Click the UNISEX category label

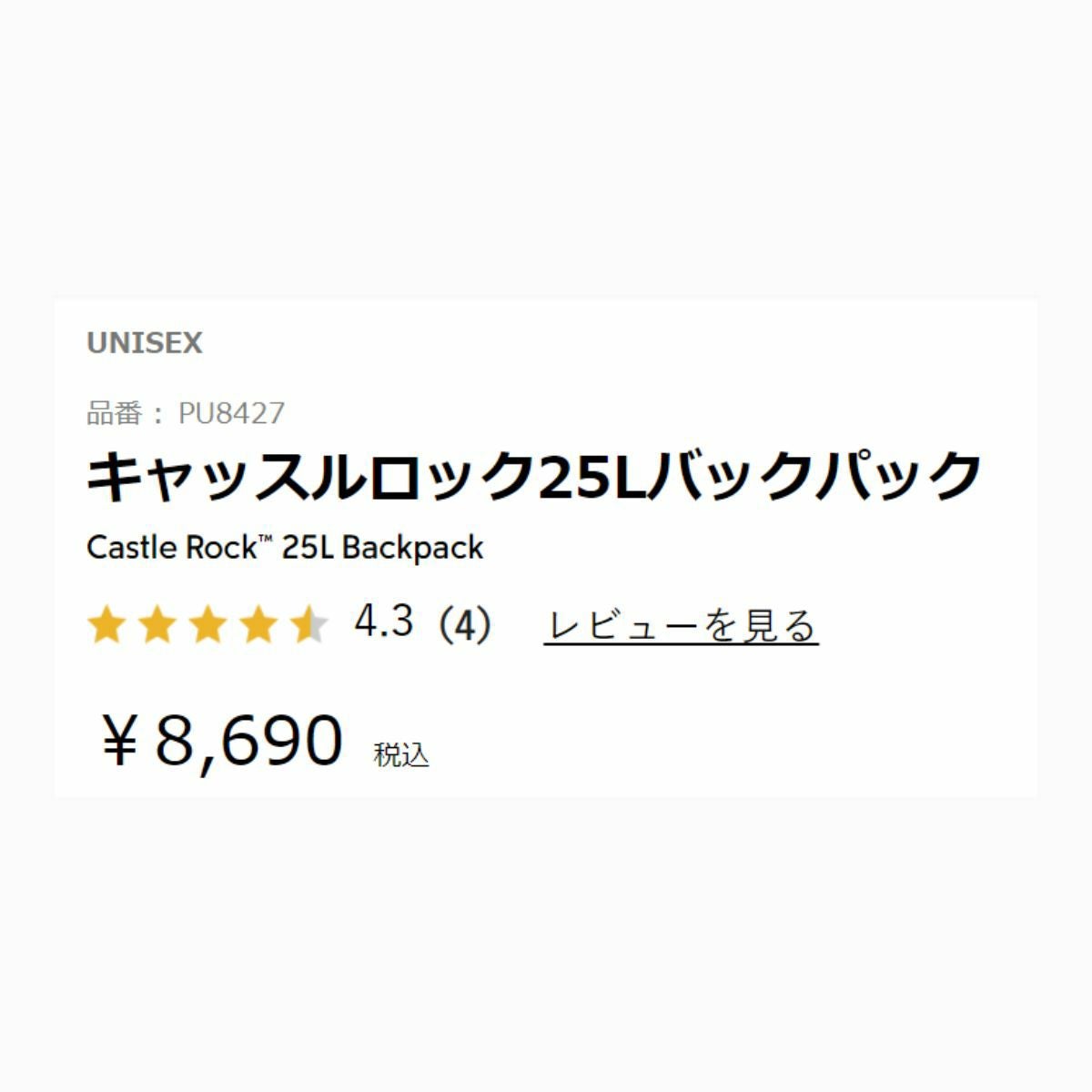click(145, 343)
